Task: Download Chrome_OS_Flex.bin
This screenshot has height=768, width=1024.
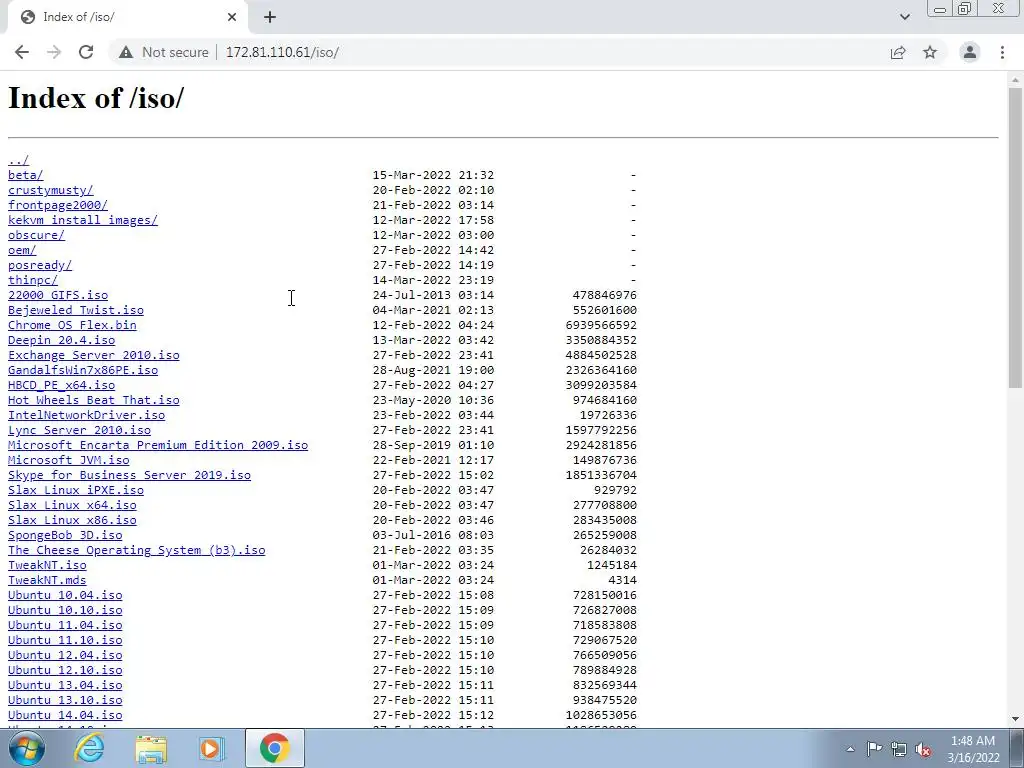Action: point(72,325)
